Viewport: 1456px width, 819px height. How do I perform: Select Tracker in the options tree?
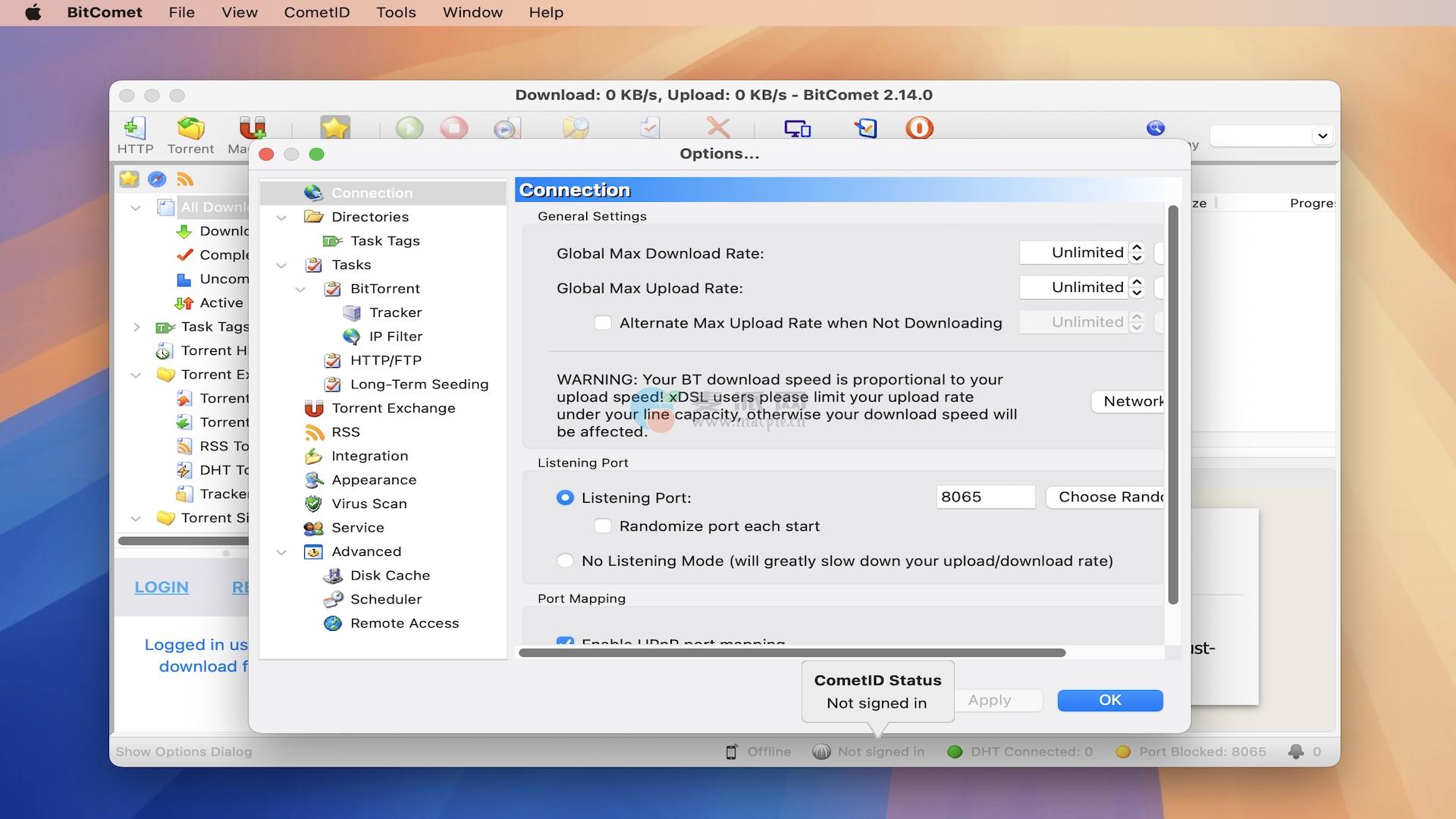click(394, 312)
